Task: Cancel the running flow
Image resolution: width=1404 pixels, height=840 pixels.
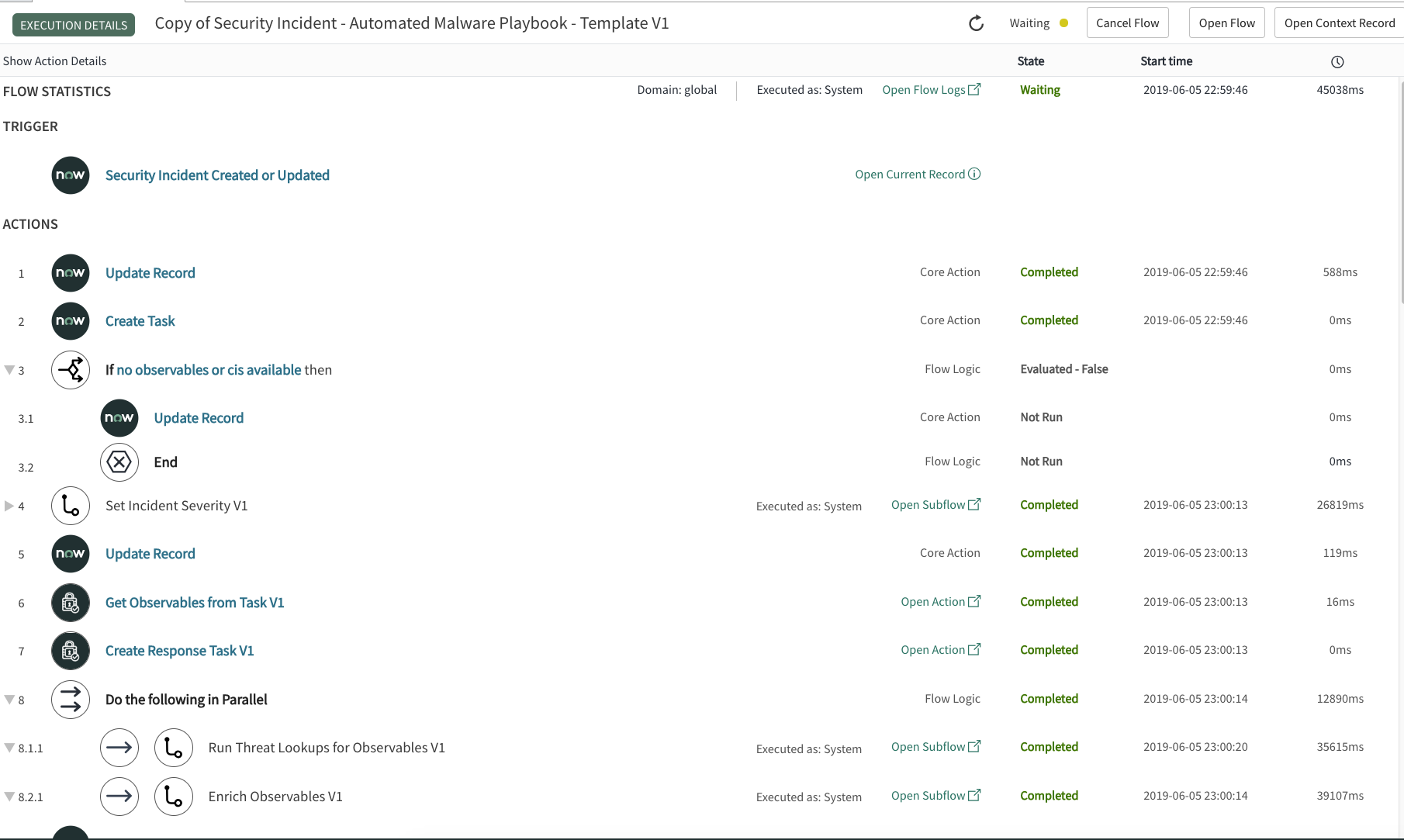Action: pos(1128,23)
